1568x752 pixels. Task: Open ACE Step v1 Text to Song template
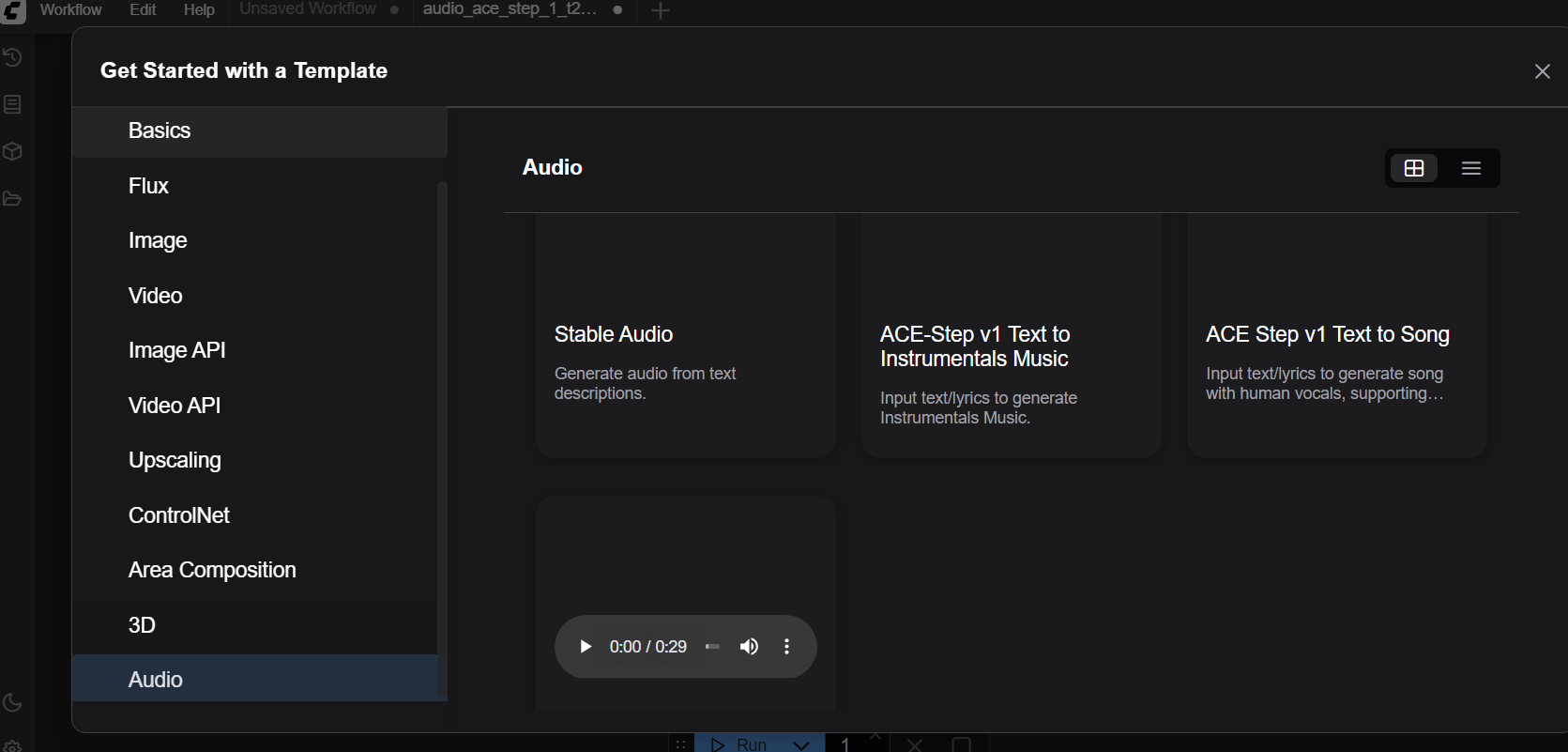[1337, 336]
